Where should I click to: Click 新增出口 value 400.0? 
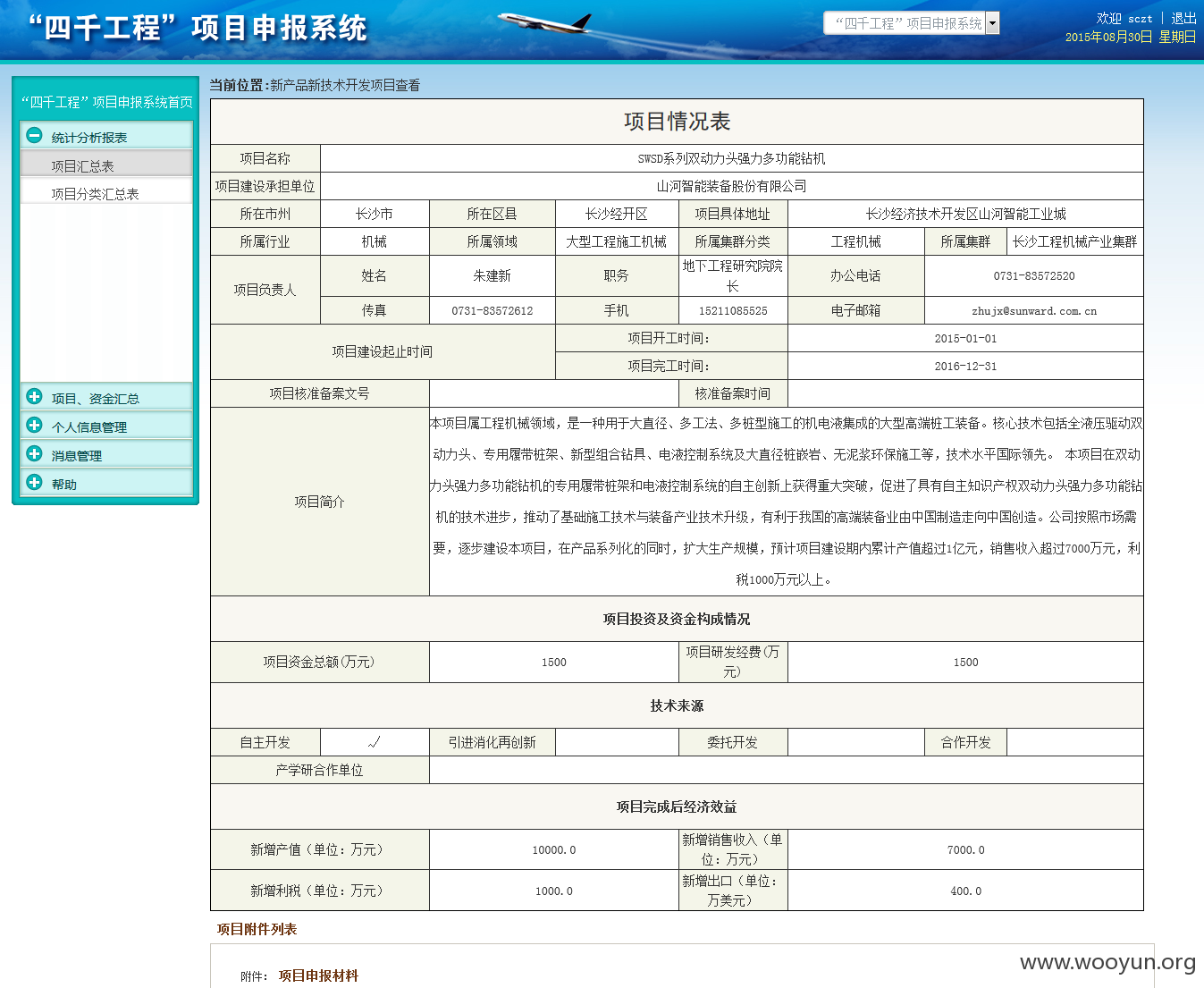coord(965,891)
